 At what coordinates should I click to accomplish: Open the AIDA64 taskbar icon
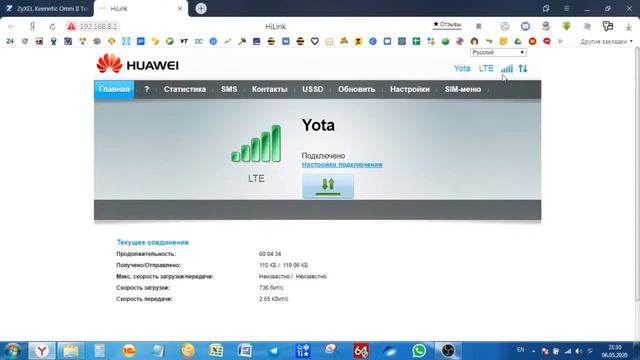coord(361,351)
